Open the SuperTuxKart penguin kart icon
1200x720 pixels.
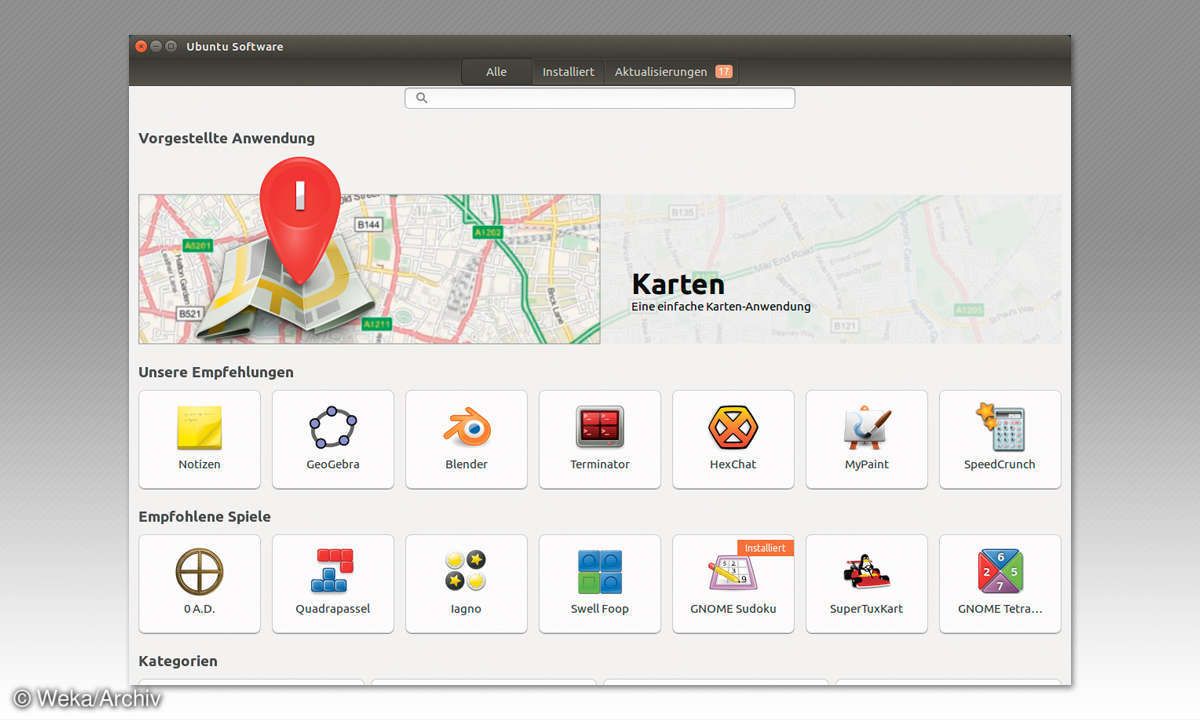coord(866,573)
